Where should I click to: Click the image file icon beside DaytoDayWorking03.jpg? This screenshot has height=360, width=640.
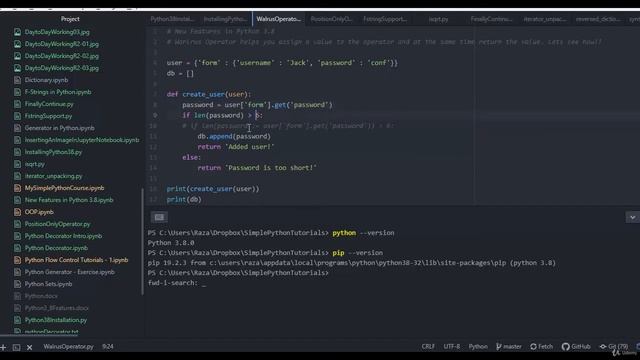coord(17,32)
